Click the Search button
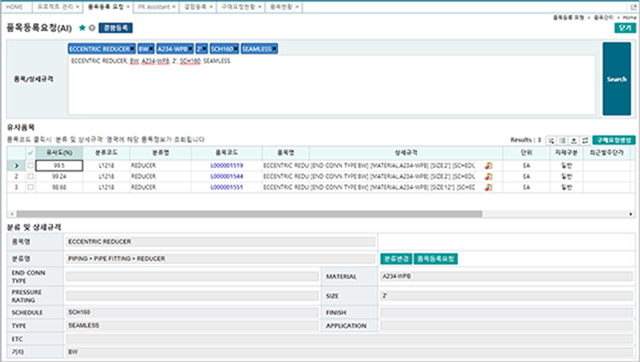The width and height of the screenshot is (640, 362). pyautogui.click(x=616, y=79)
